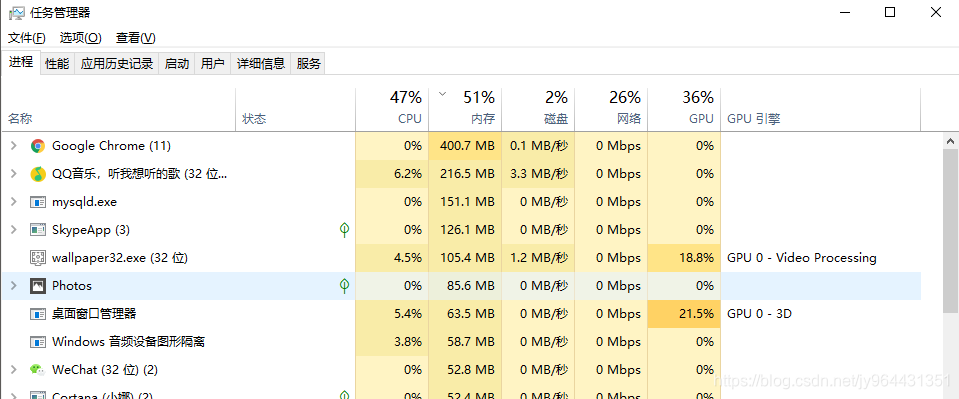This screenshot has width=959, height=399.
Task: Sort by the 状态 column header
Action: pyautogui.click(x=295, y=110)
